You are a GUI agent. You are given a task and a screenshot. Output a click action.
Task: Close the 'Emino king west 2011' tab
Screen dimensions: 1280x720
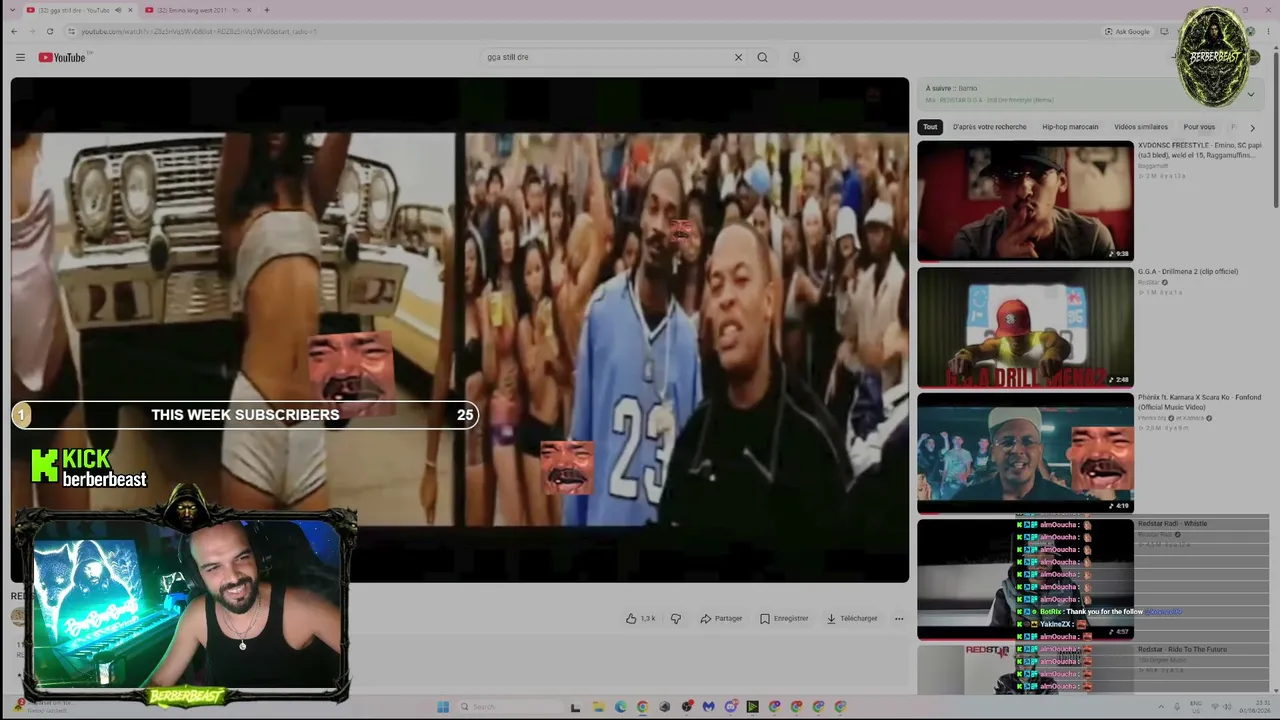click(249, 10)
